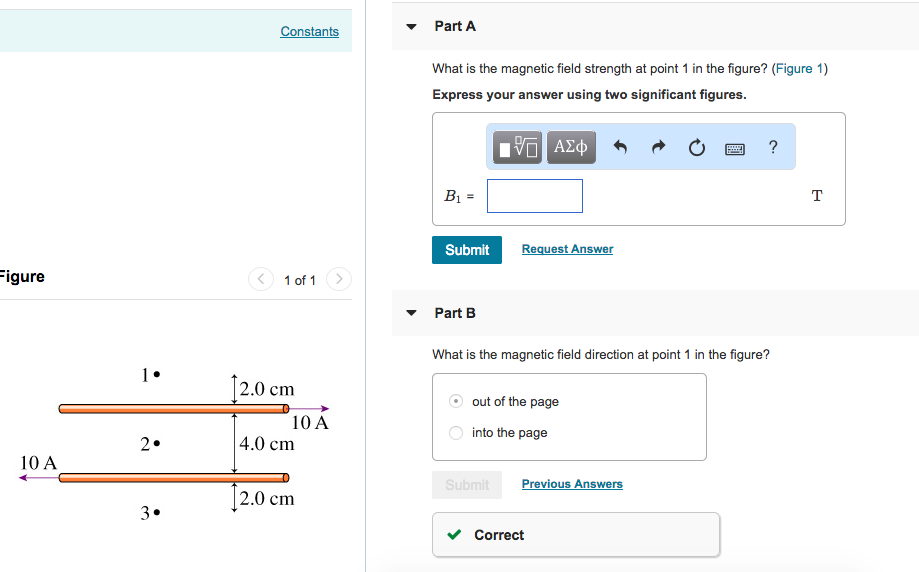Image resolution: width=919 pixels, height=572 pixels.
Task: Open the Constants link
Action: pyautogui.click(x=309, y=32)
